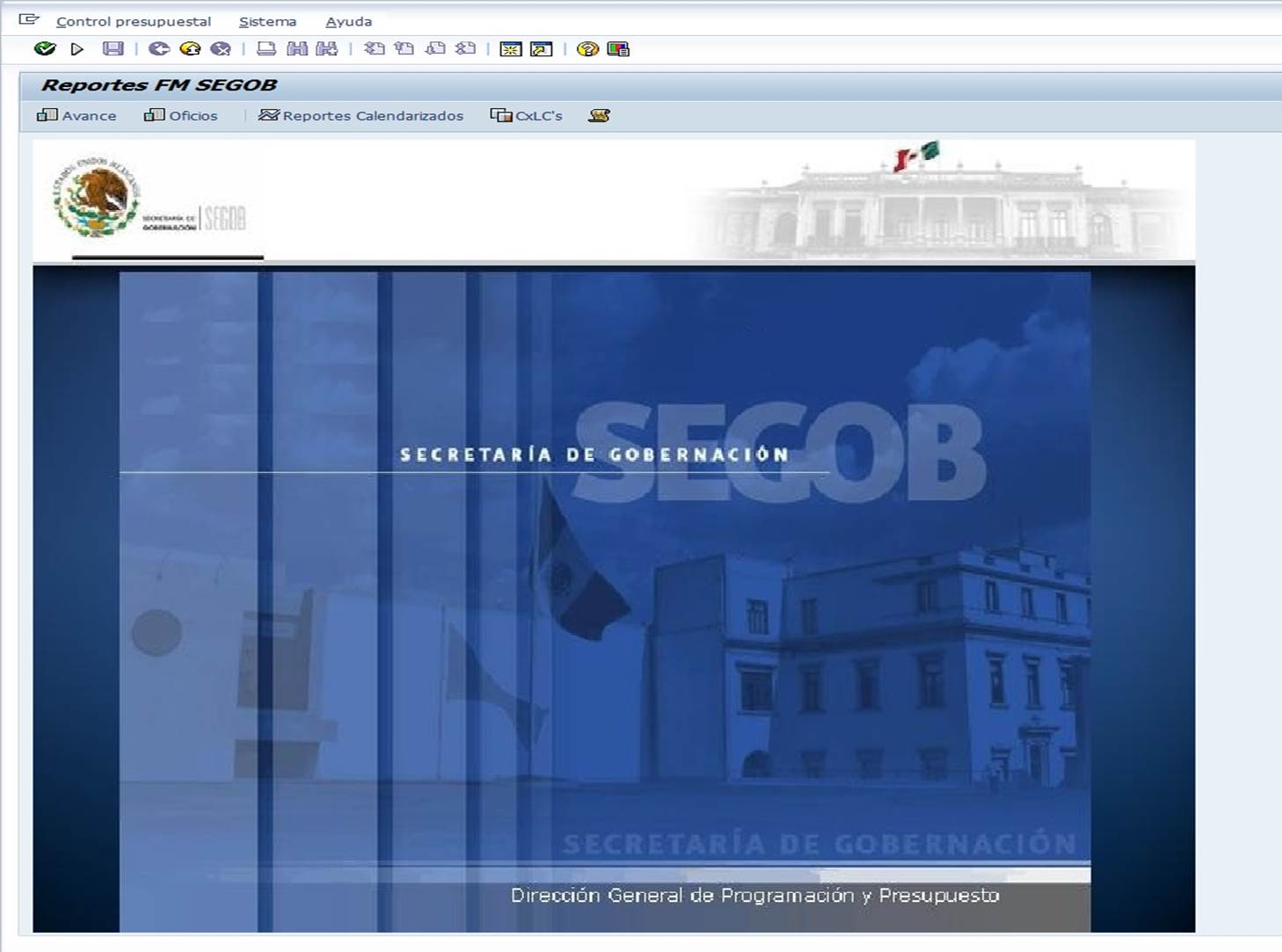Click the Avance button
This screenshot has width=1282, height=952.
click(x=76, y=115)
